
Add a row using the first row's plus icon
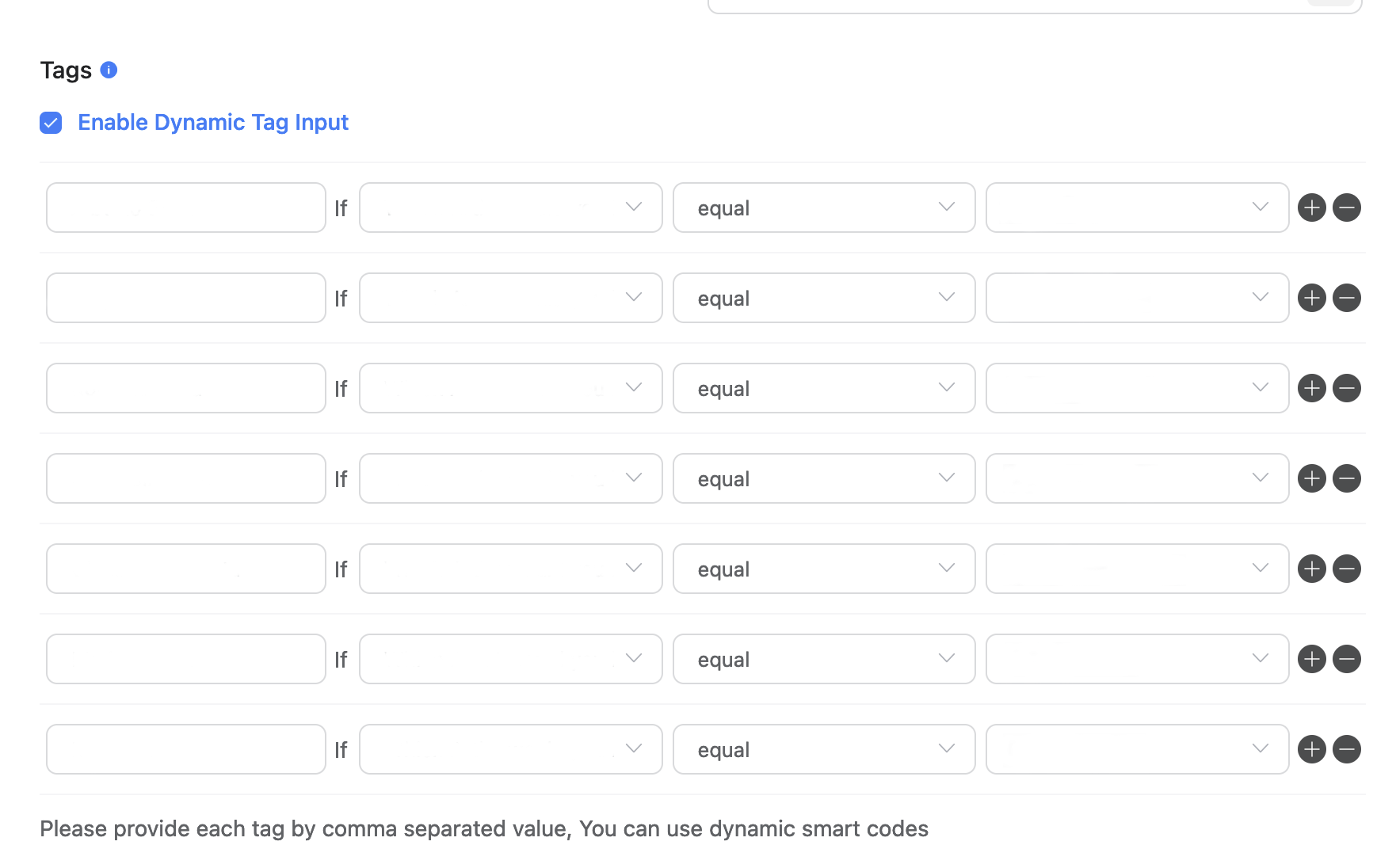(x=1312, y=207)
